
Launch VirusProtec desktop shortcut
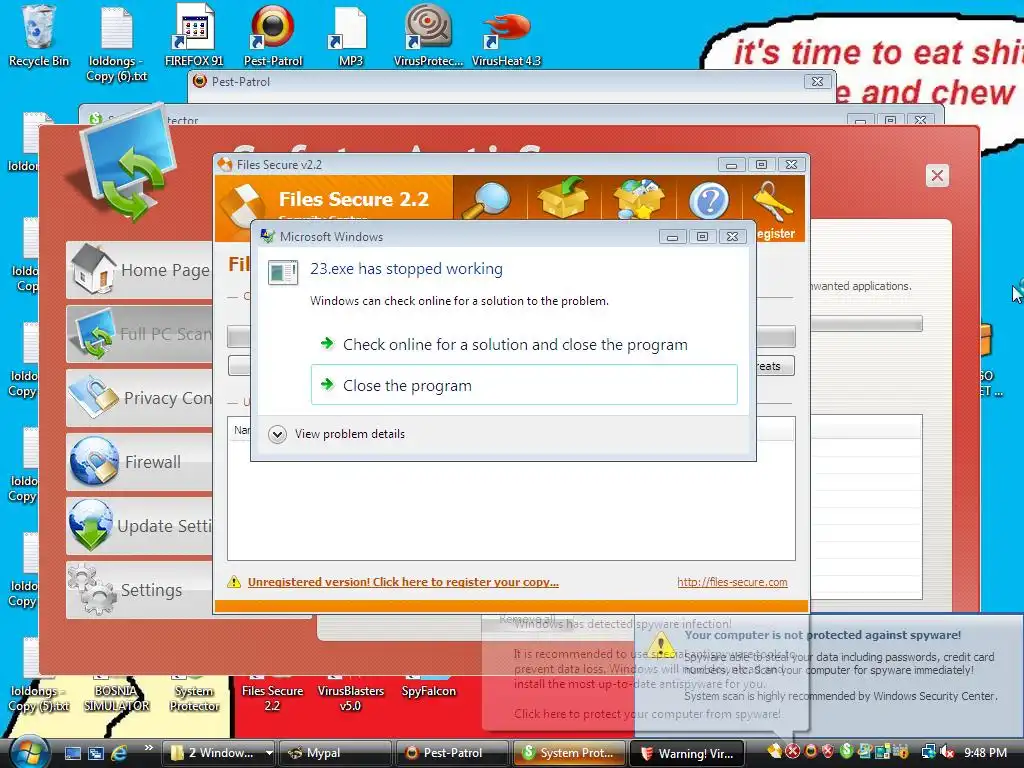(x=428, y=36)
